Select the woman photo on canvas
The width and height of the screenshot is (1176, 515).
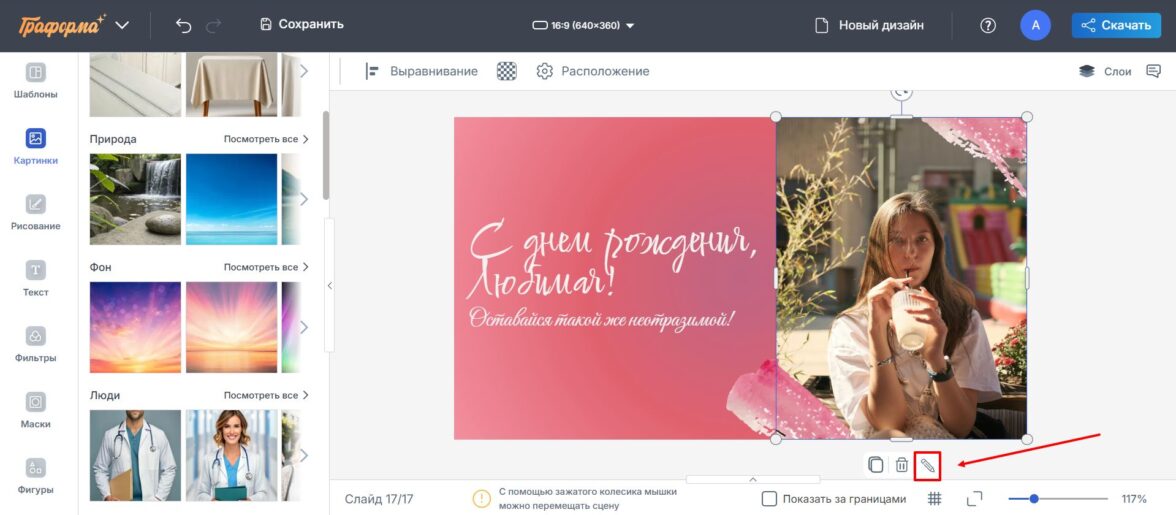click(901, 278)
